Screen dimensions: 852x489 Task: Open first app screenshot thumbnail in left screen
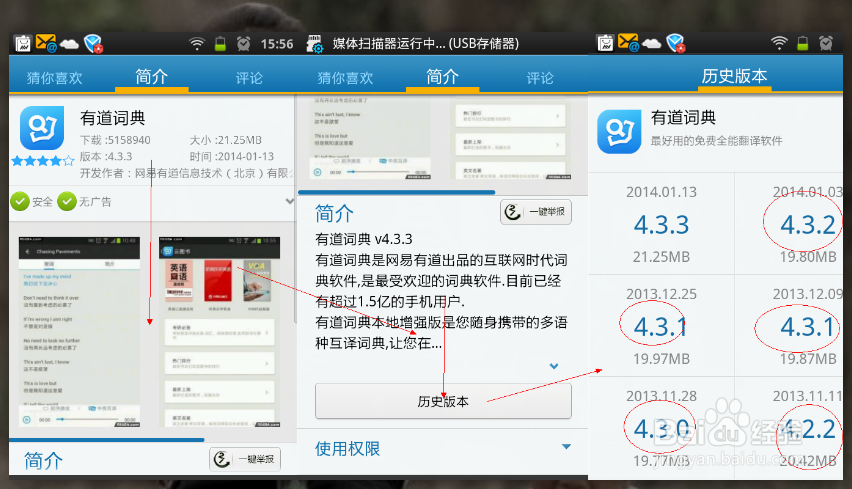[x=79, y=332]
